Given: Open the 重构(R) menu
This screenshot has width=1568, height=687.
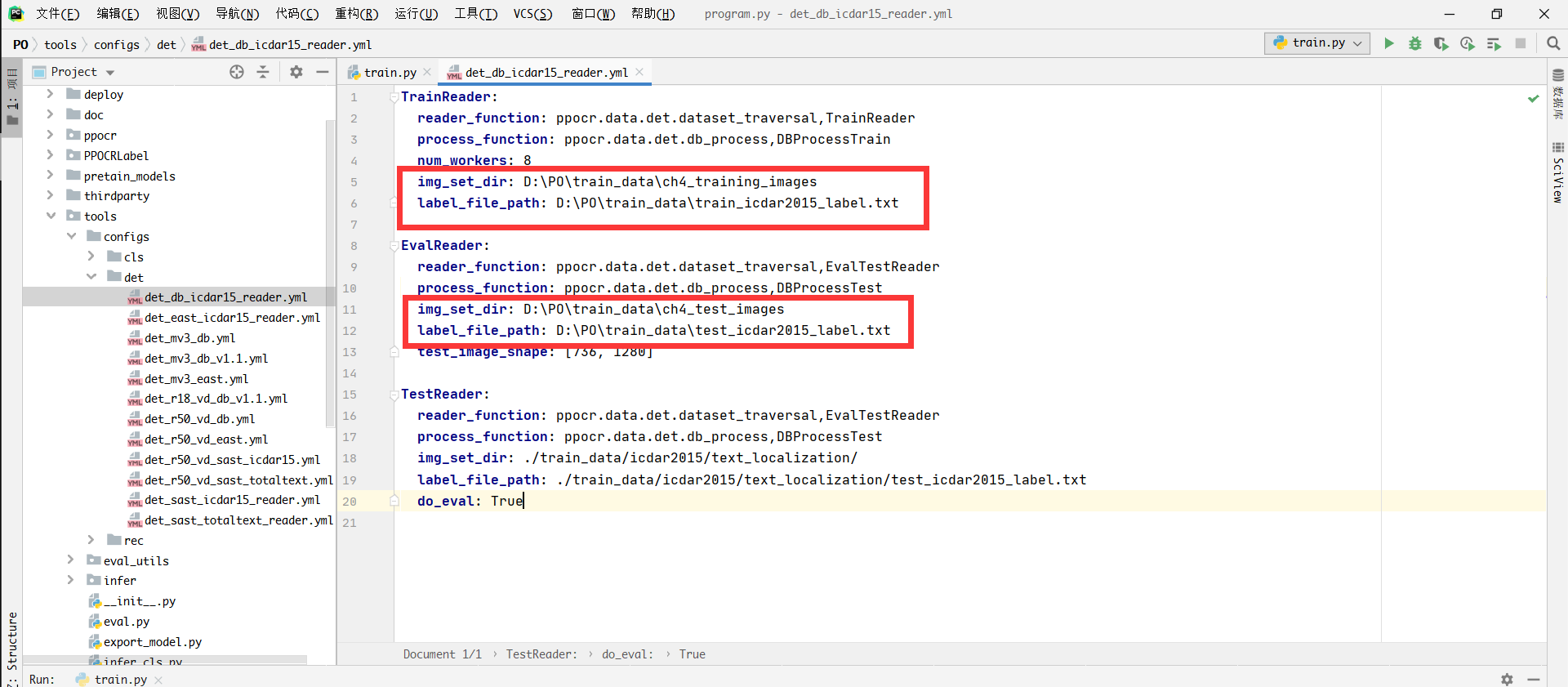Looking at the screenshot, I should tap(357, 14).
